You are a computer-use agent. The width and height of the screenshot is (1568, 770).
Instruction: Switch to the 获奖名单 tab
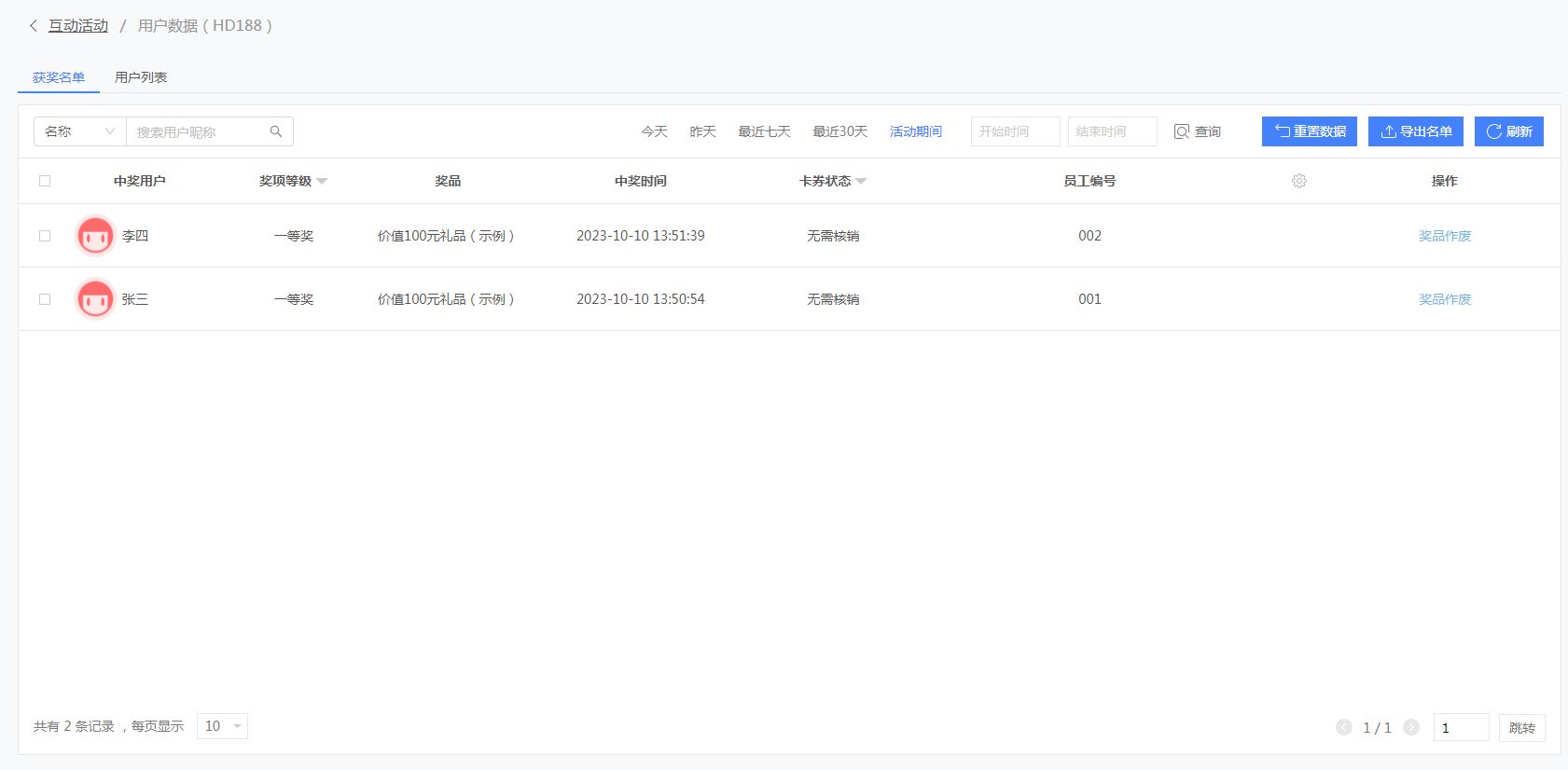tap(59, 77)
